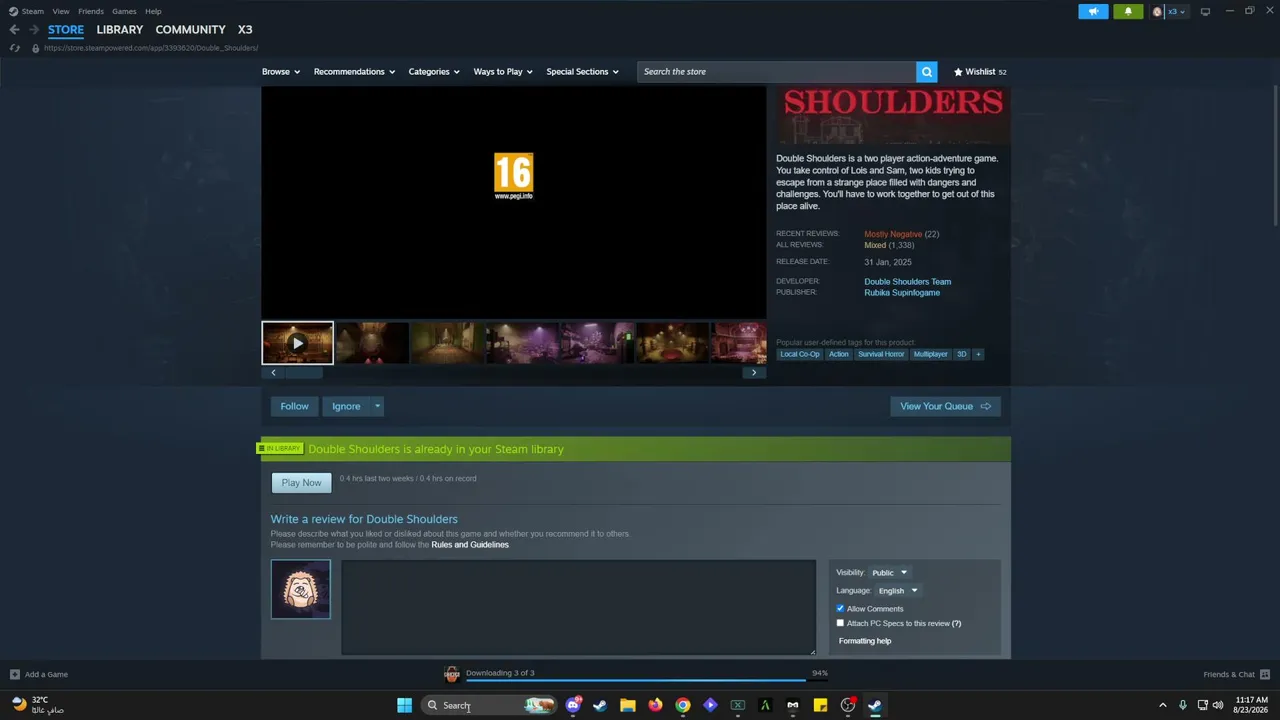Viewport: 1280px width, 720px height.
Task: Click the reviewer avatar image
Action: point(300,589)
